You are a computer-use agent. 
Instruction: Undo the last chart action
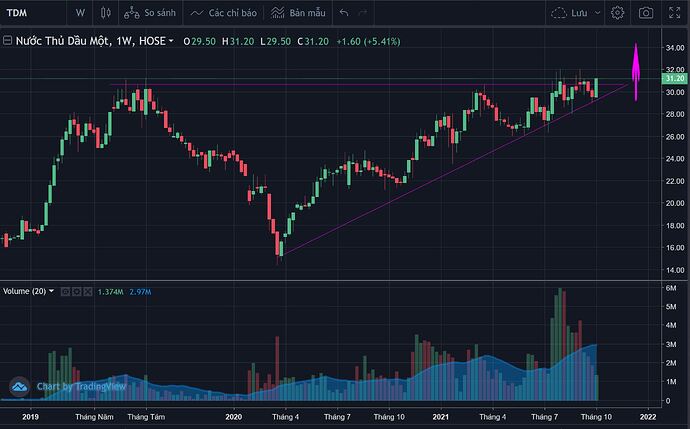(344, 13)
